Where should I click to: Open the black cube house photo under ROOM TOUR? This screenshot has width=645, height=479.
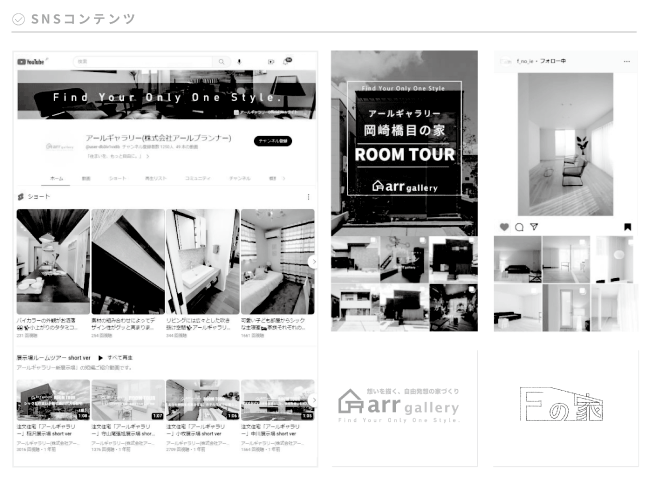tap(453, 259)
